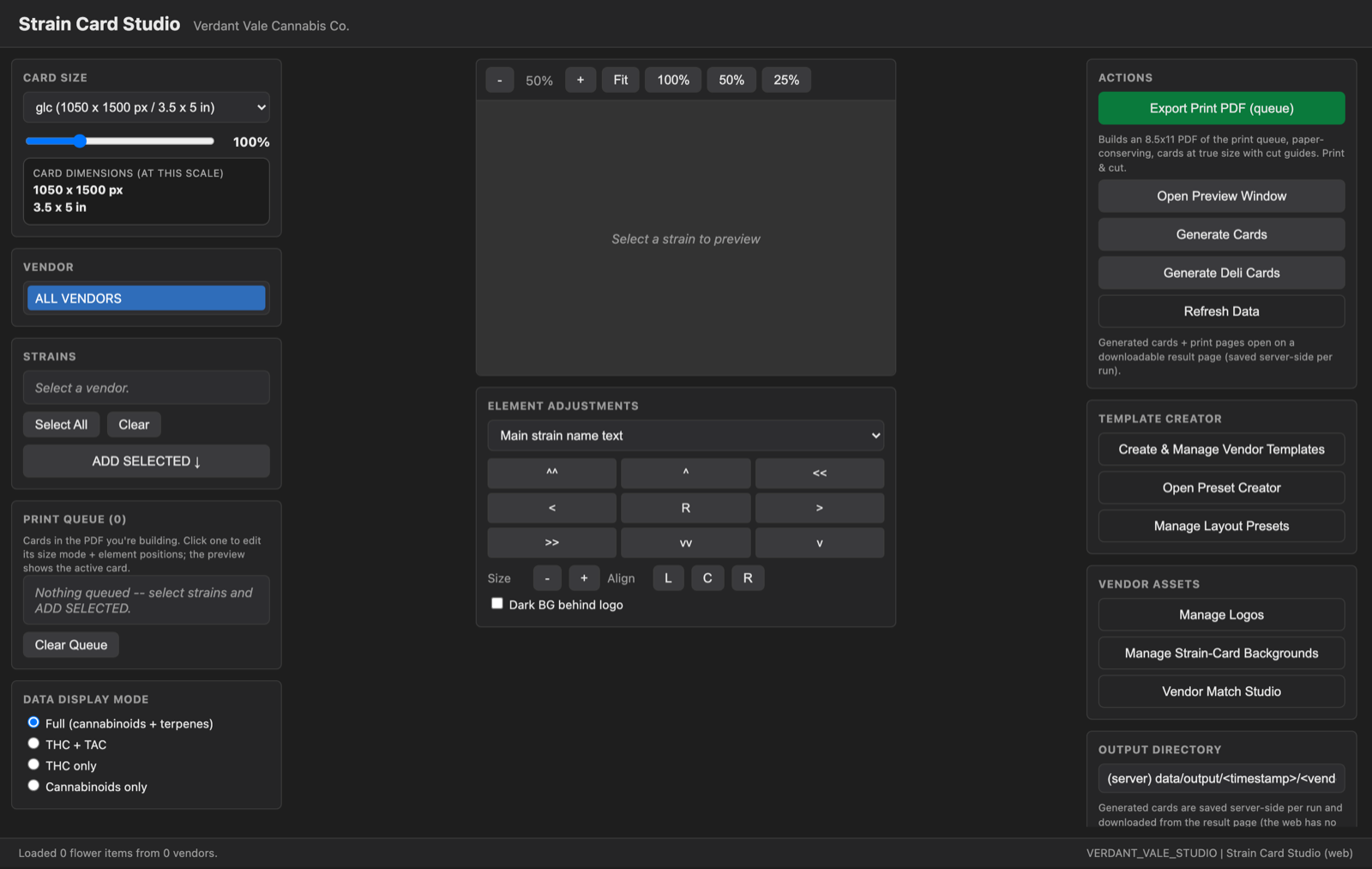The image size is (1372, 869).
Task: Click the '50%' current zoom readout
Action: [539, 81]
